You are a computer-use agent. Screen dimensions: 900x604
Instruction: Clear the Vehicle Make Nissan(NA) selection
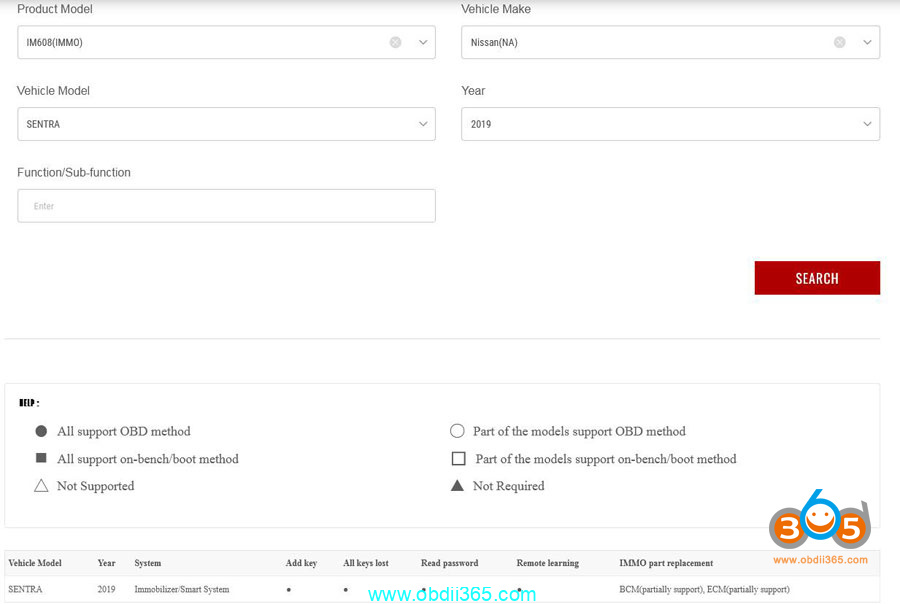[x=839, y=42]
